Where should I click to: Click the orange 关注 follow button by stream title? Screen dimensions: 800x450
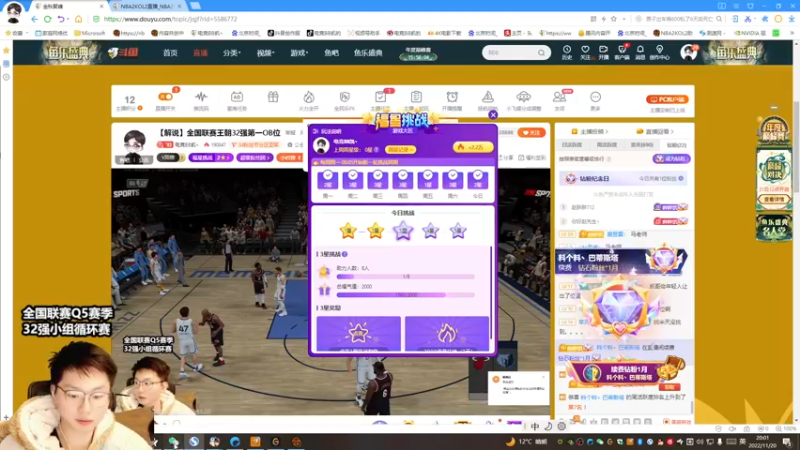pyautogui.click(x=531, y=133)
